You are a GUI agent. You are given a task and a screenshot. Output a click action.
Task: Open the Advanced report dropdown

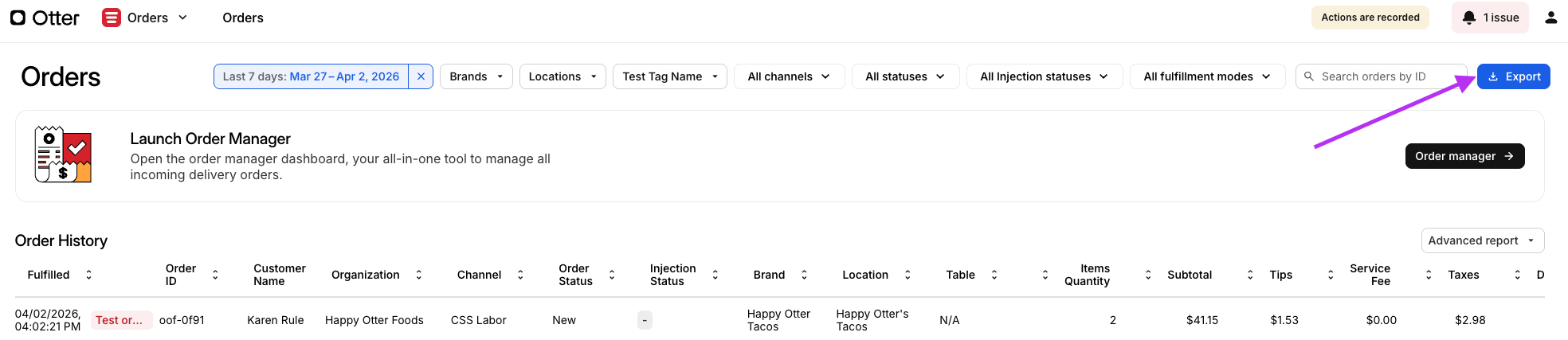point(1482,240)
